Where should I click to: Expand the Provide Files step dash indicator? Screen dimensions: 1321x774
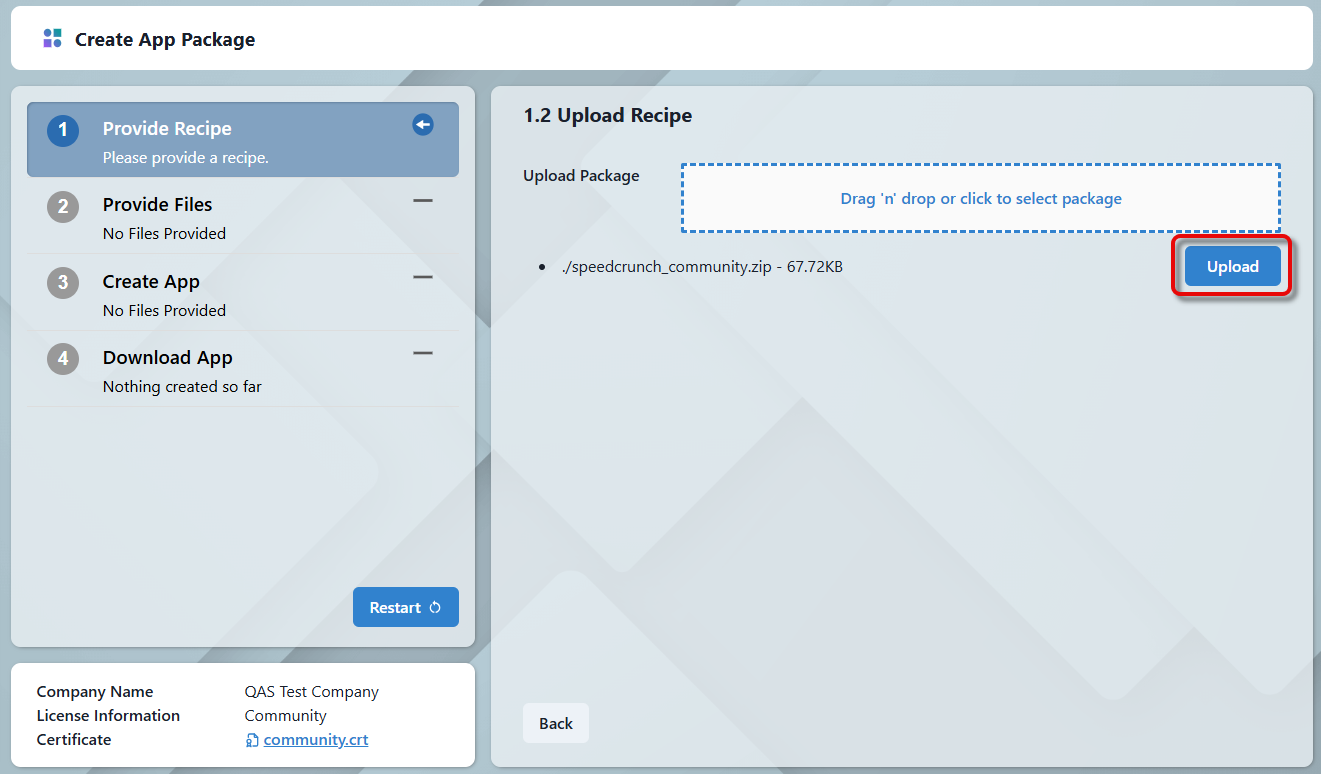(423, 201)
